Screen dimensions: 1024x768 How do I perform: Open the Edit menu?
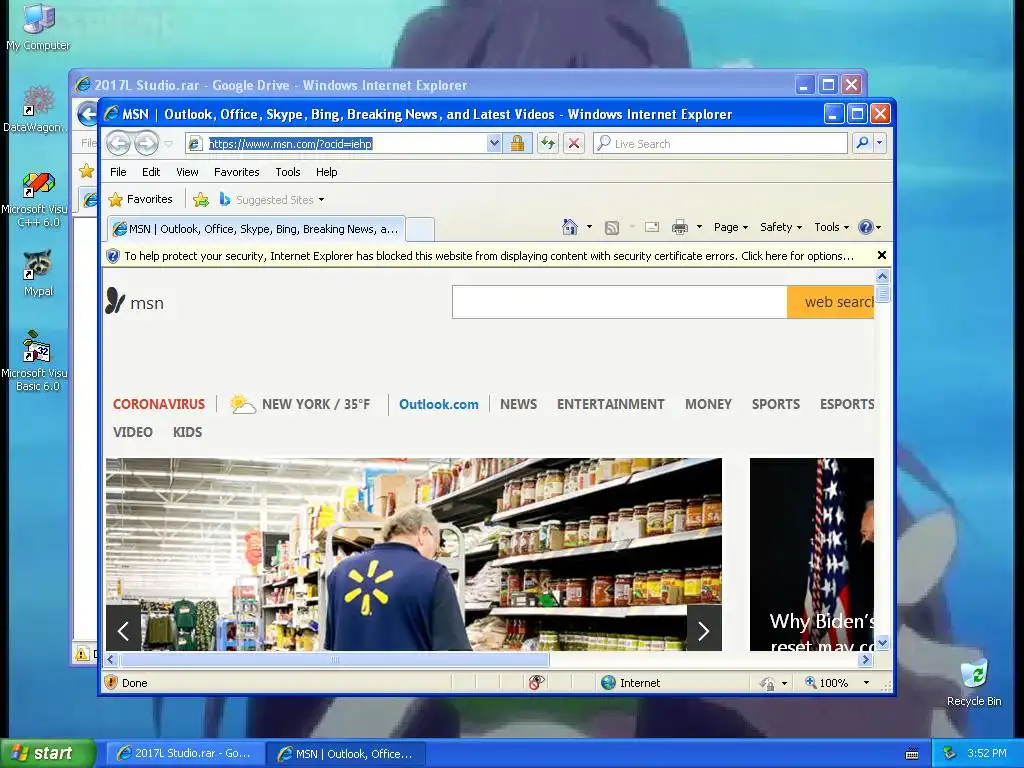click(151, 172)
